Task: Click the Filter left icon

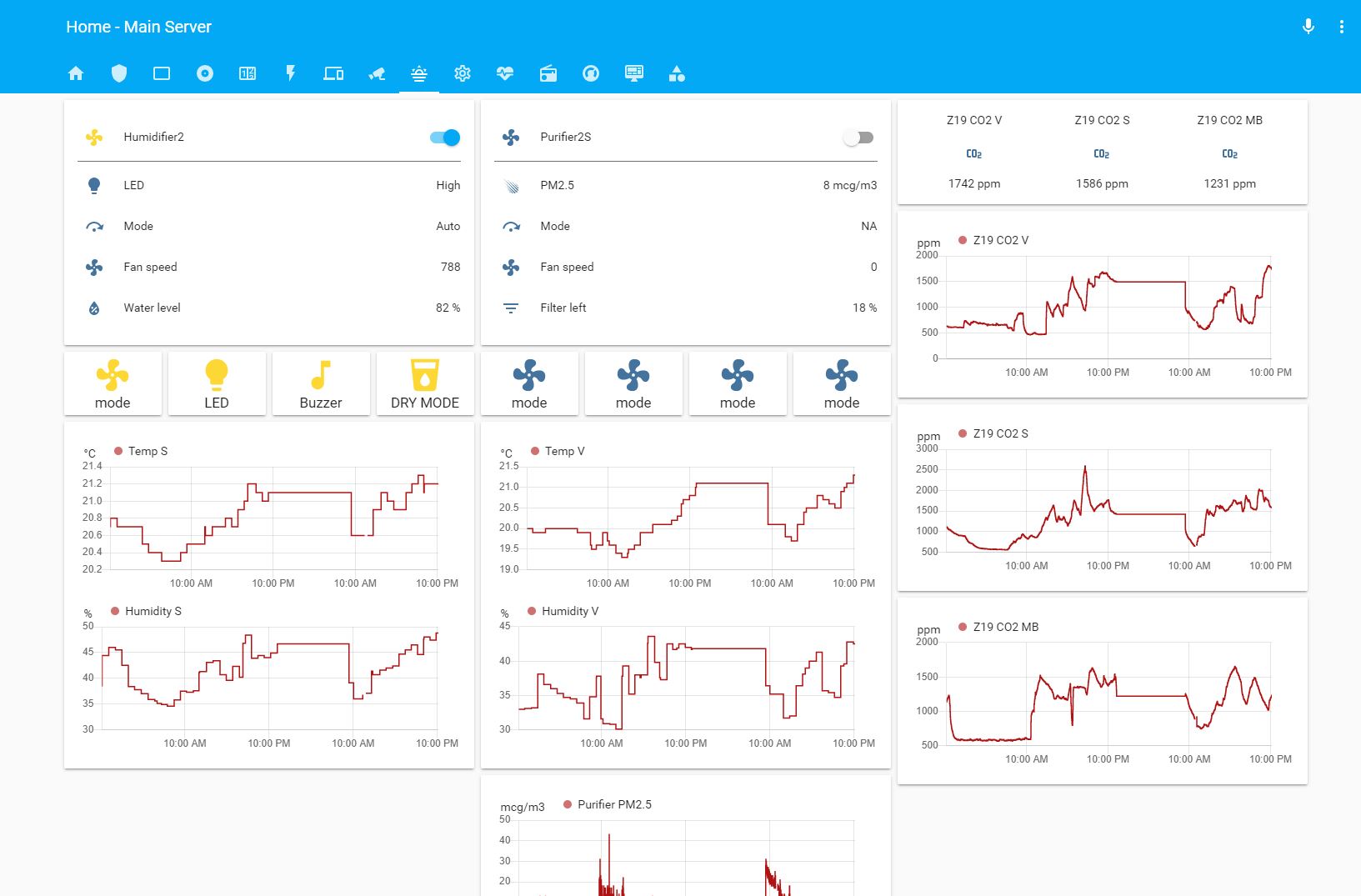Action: pos(511,308)
